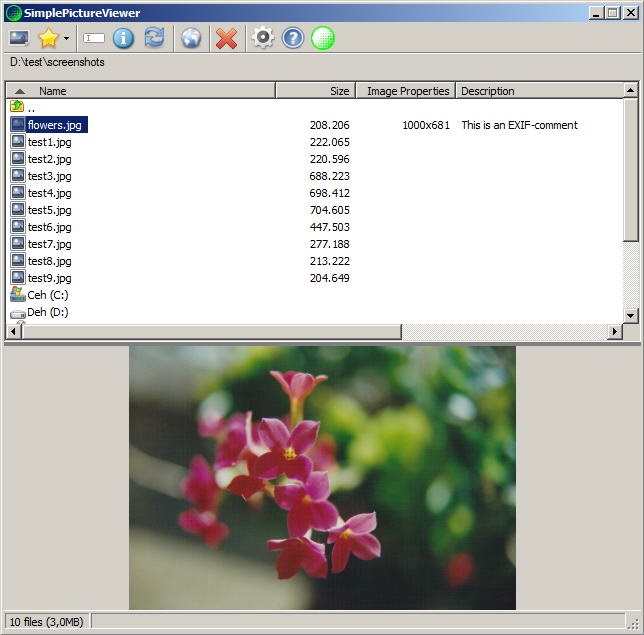Delete file with red X icon
This screenshot has height=635, width=644.
227,38
